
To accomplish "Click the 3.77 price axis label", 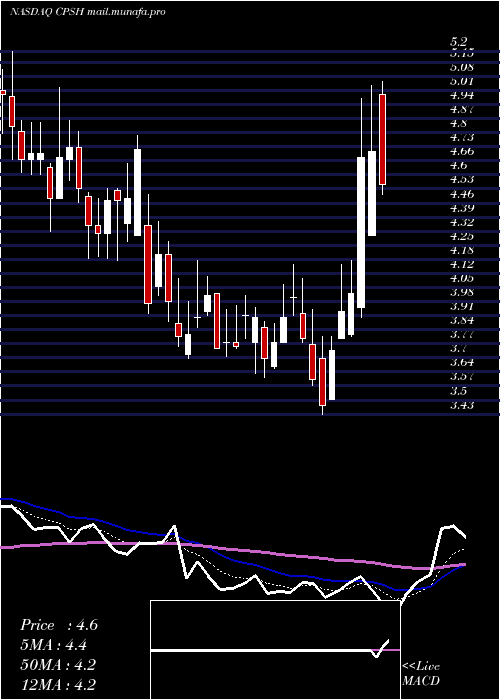I will [x=462, y=334].
